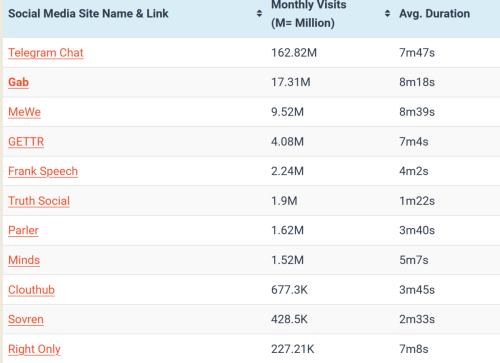Visit the Right Only link
The image size is (500, 363).
click(x=34, y=349)
